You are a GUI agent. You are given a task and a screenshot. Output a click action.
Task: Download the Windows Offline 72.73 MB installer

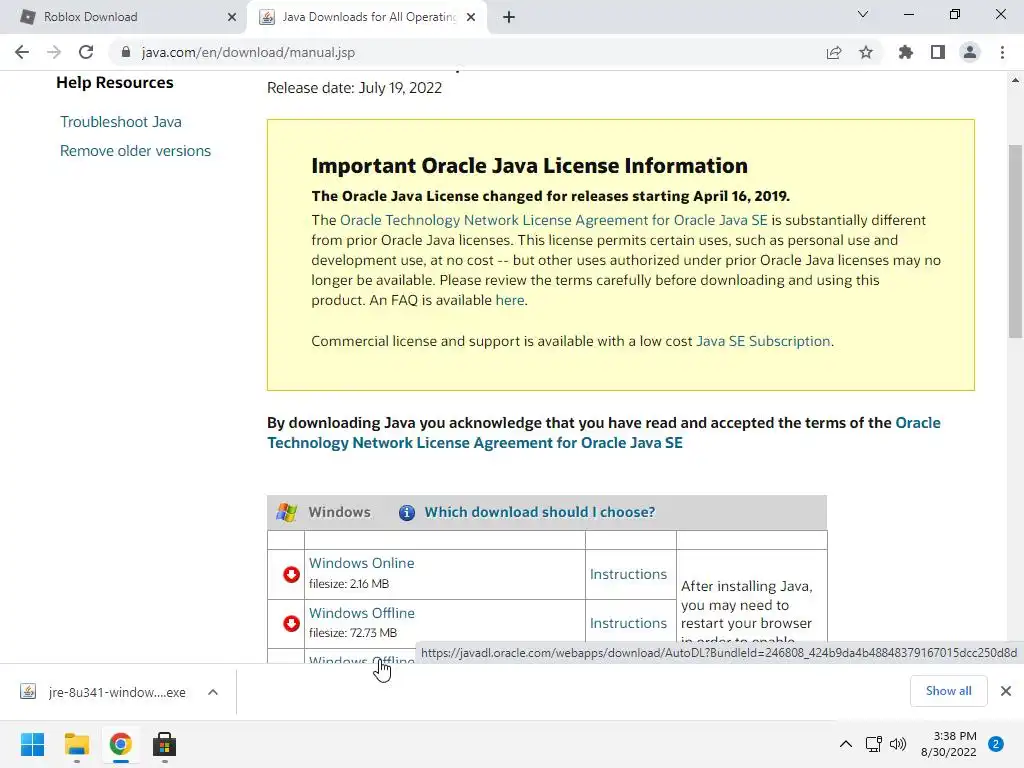point(361,613)
